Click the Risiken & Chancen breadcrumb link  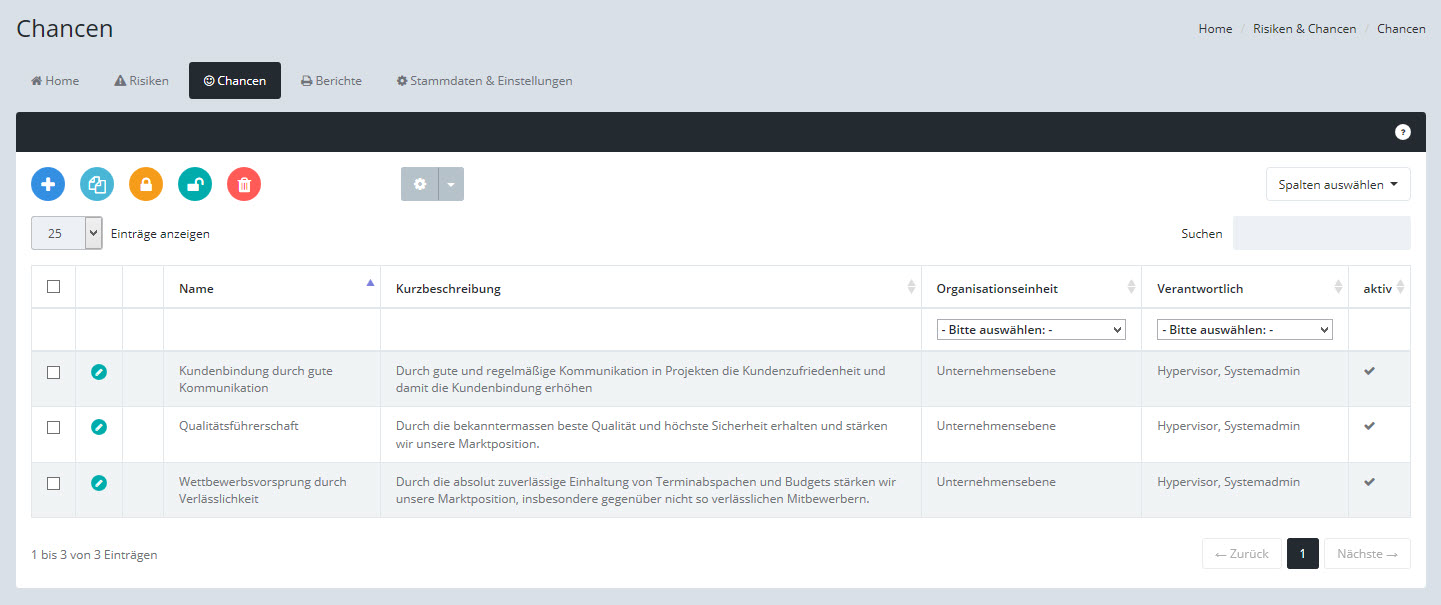coord(1304,29)
